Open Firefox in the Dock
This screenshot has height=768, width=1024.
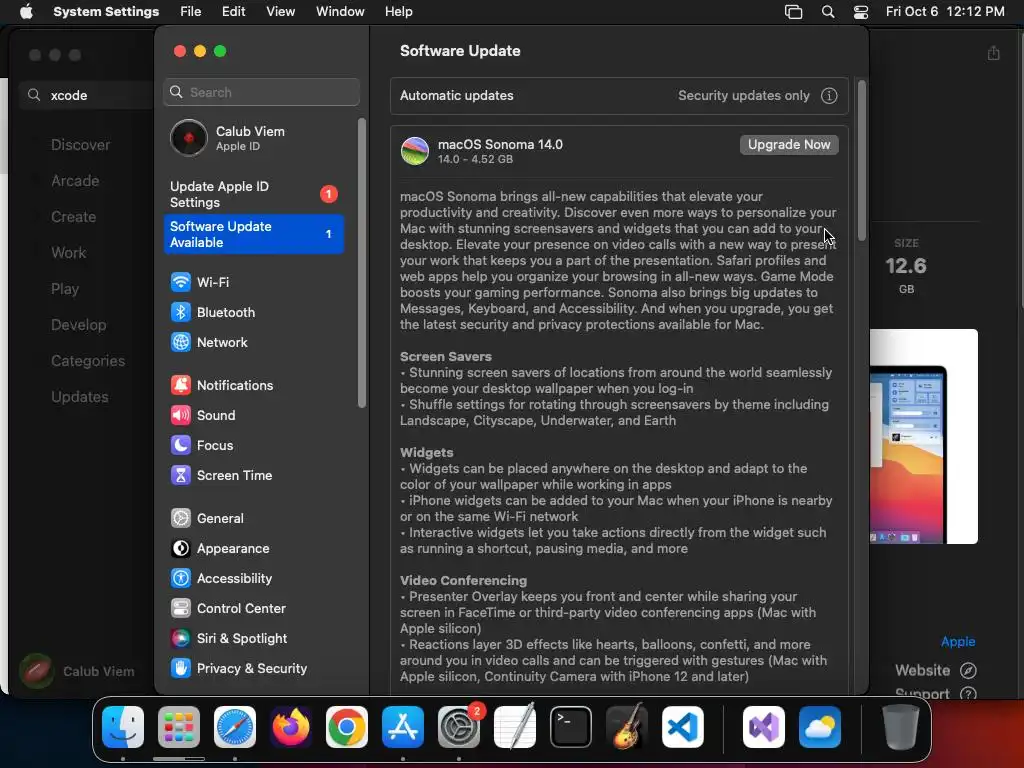coord(291,727)
